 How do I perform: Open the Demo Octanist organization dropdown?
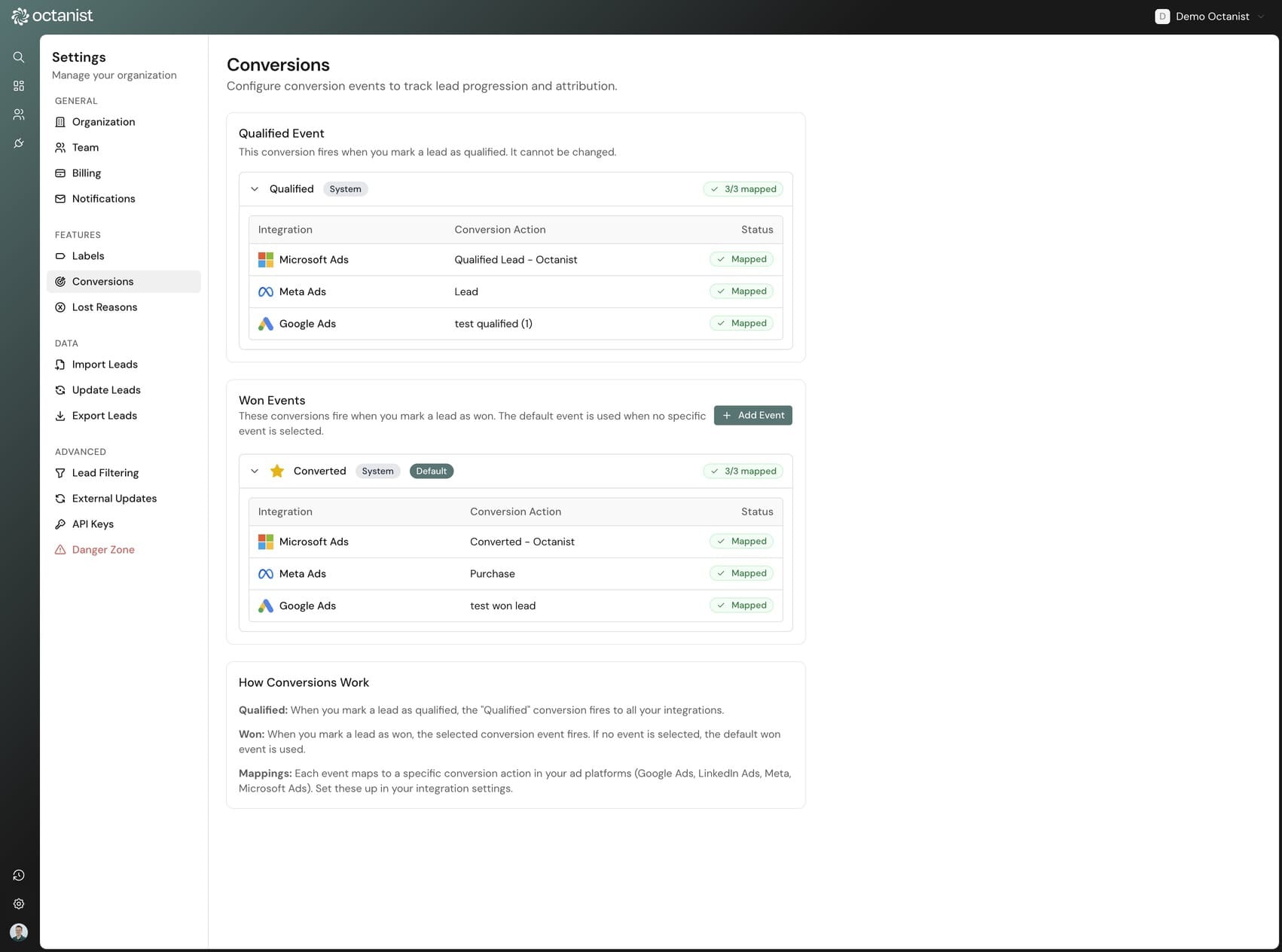point(1210,17)
